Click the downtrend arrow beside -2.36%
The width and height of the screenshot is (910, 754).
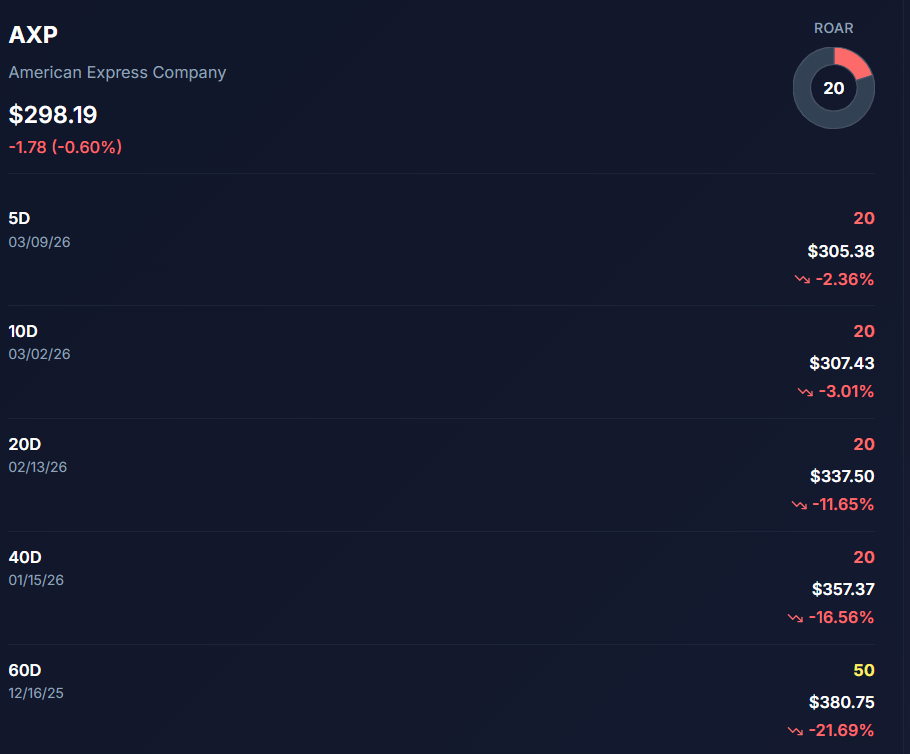(802, 280)
